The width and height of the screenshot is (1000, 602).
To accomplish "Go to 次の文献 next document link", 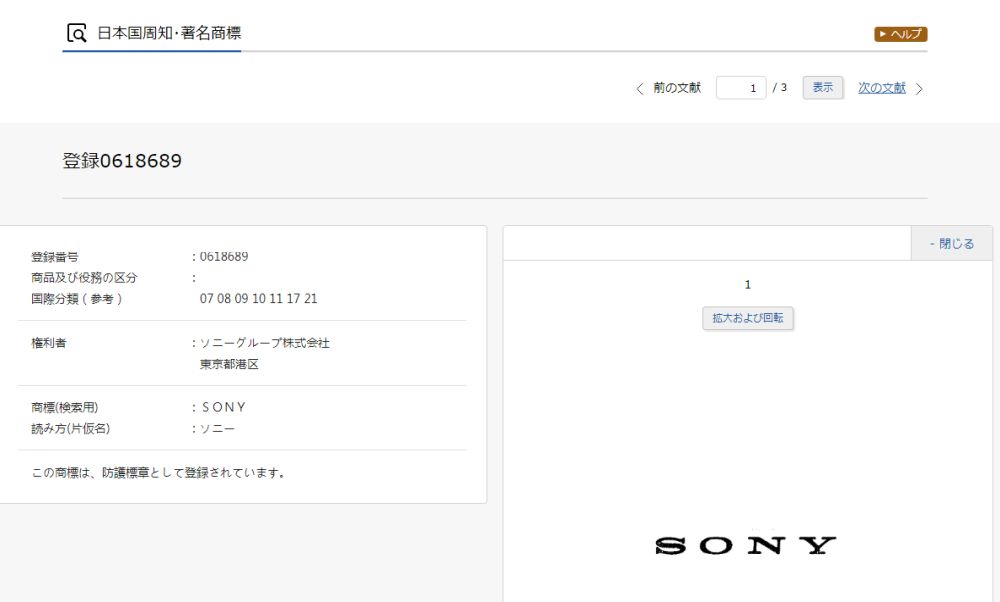I will (x=881, y=88).
